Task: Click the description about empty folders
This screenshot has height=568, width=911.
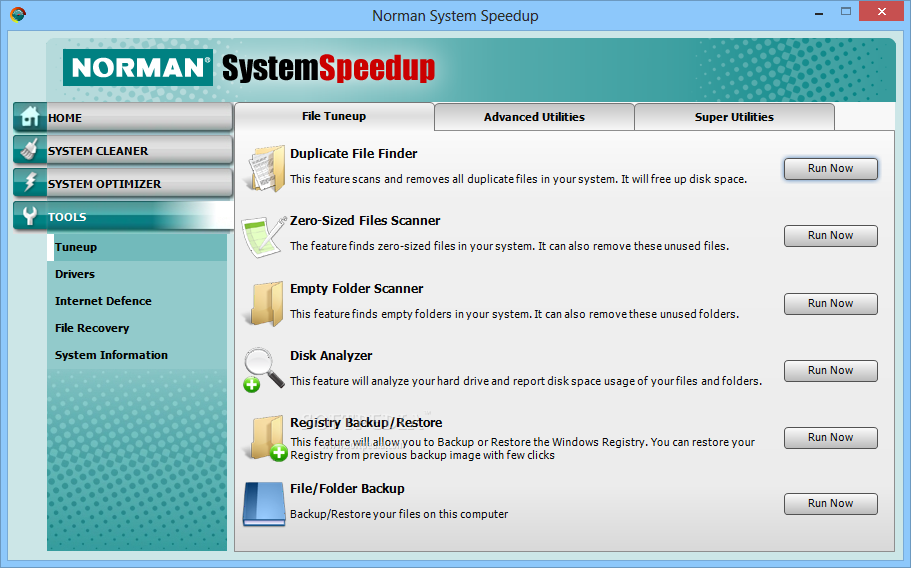Action: 514,314
